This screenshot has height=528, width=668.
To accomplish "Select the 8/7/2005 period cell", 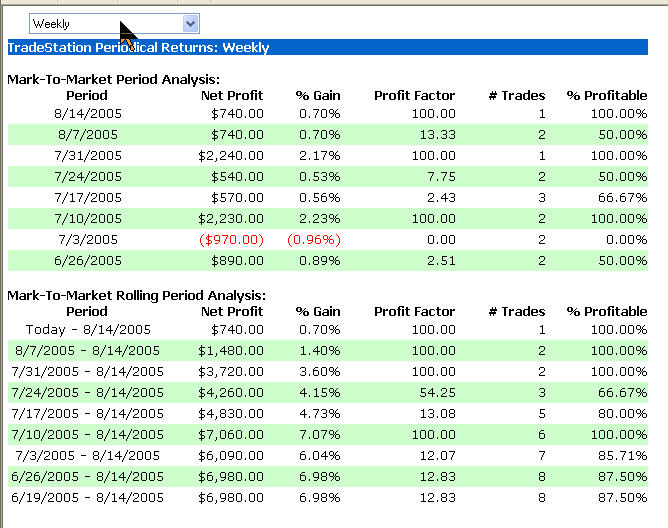I will [88, 135].
